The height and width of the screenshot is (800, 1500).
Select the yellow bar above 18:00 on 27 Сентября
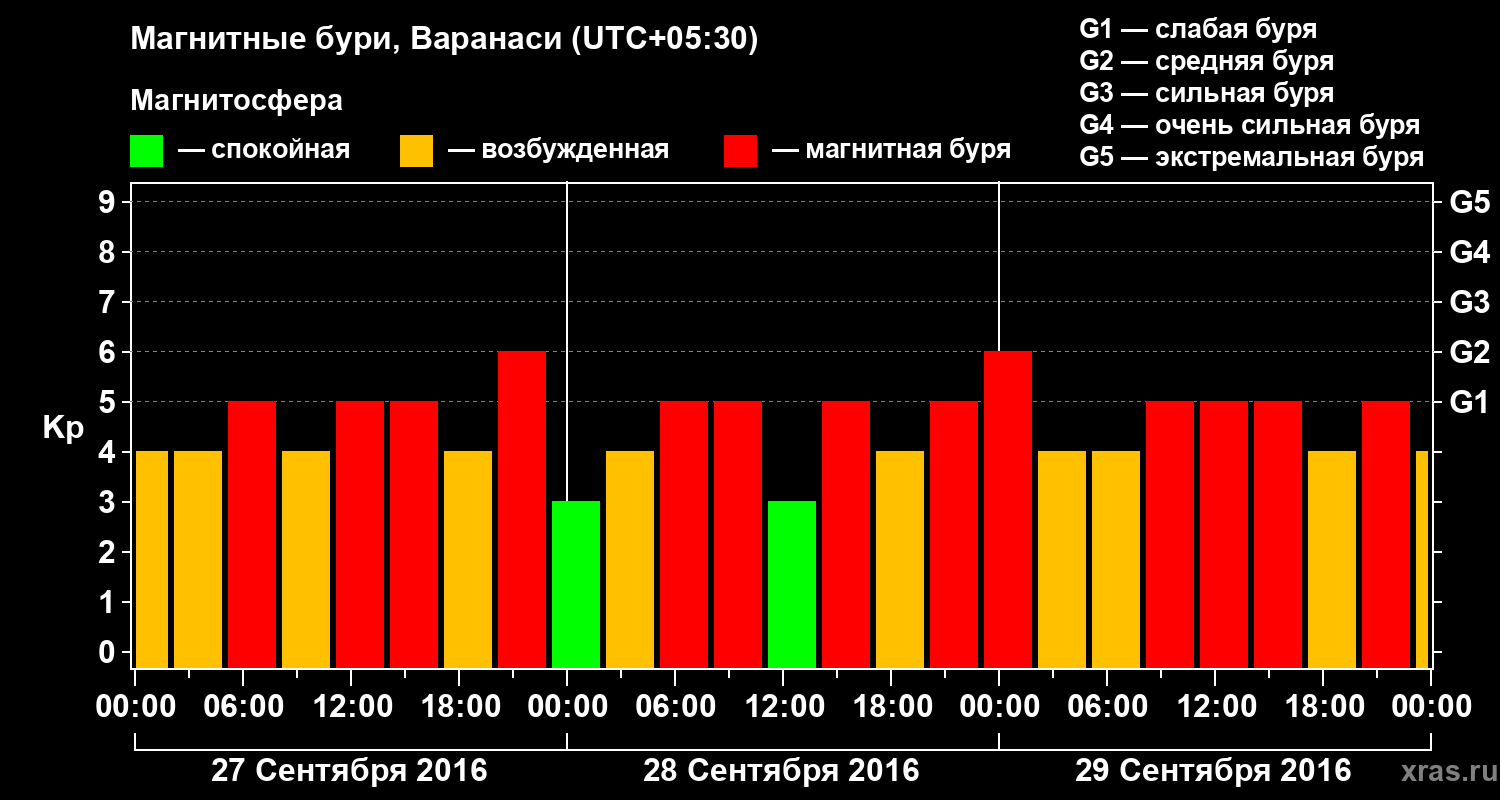pos(468,560)
